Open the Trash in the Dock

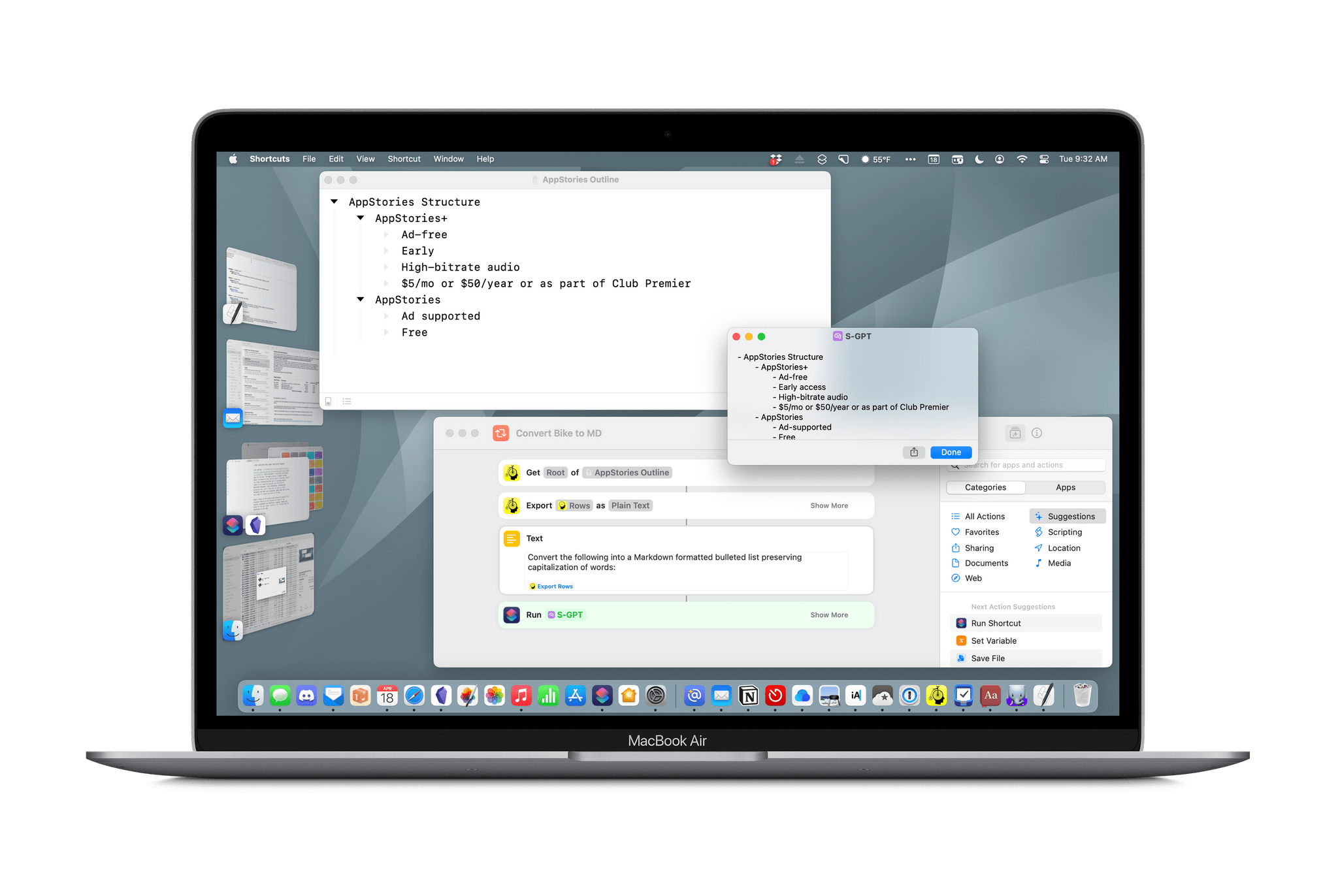1083,696
